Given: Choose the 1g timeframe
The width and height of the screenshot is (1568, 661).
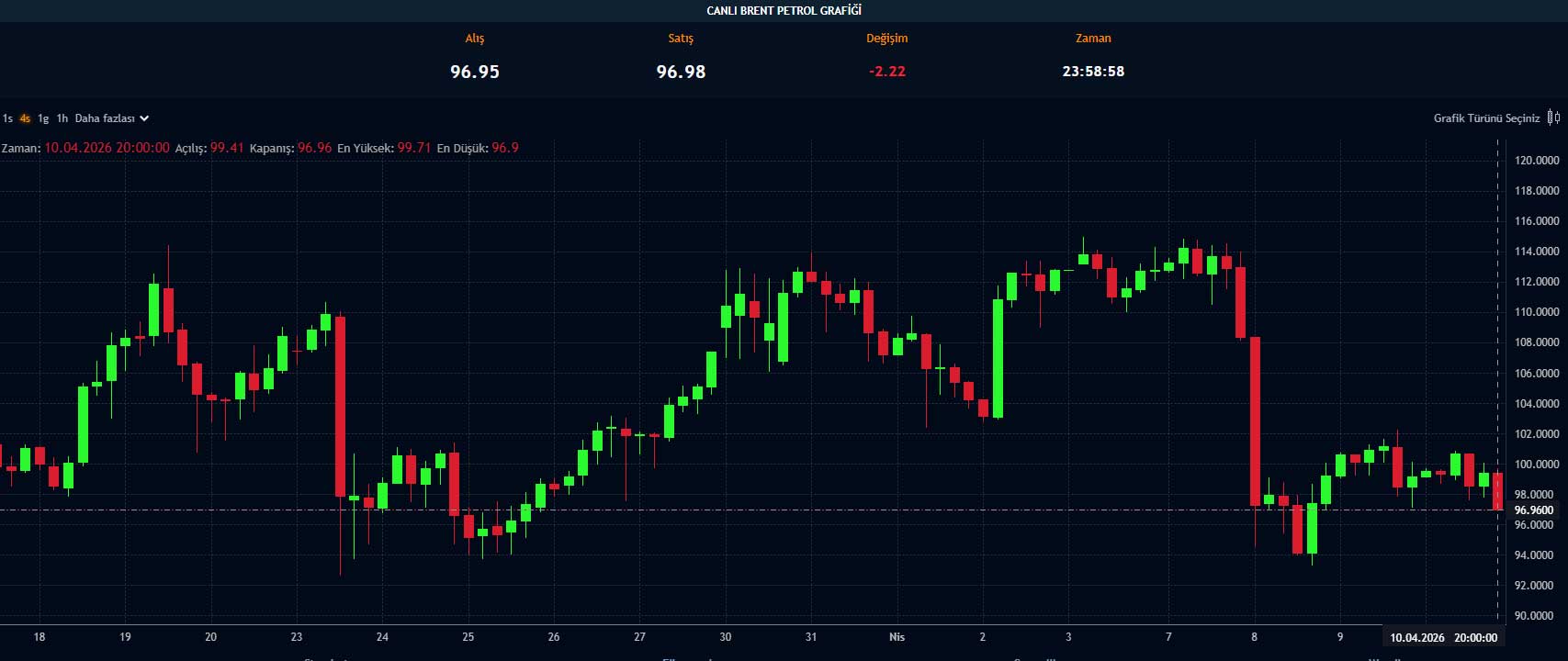Looking at the screenshot, I should [x=43, y=118].
